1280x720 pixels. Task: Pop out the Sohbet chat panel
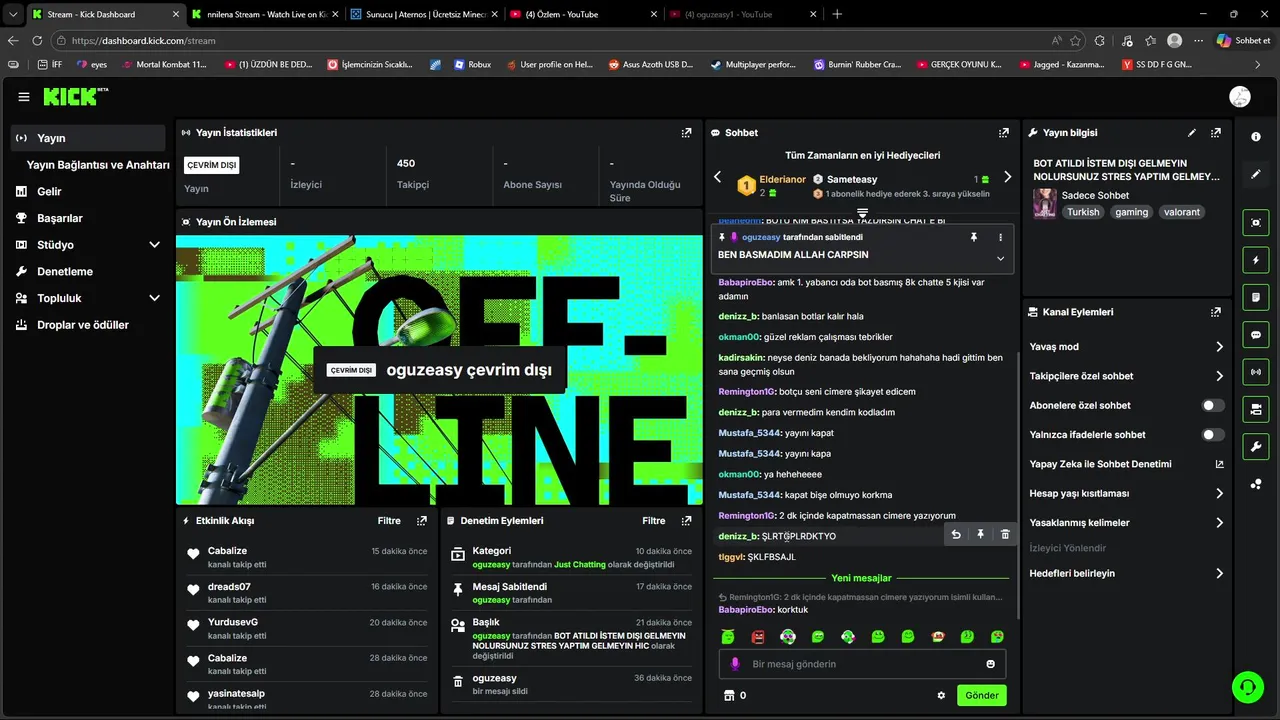pyautogui.click(x=1004, y=132)
